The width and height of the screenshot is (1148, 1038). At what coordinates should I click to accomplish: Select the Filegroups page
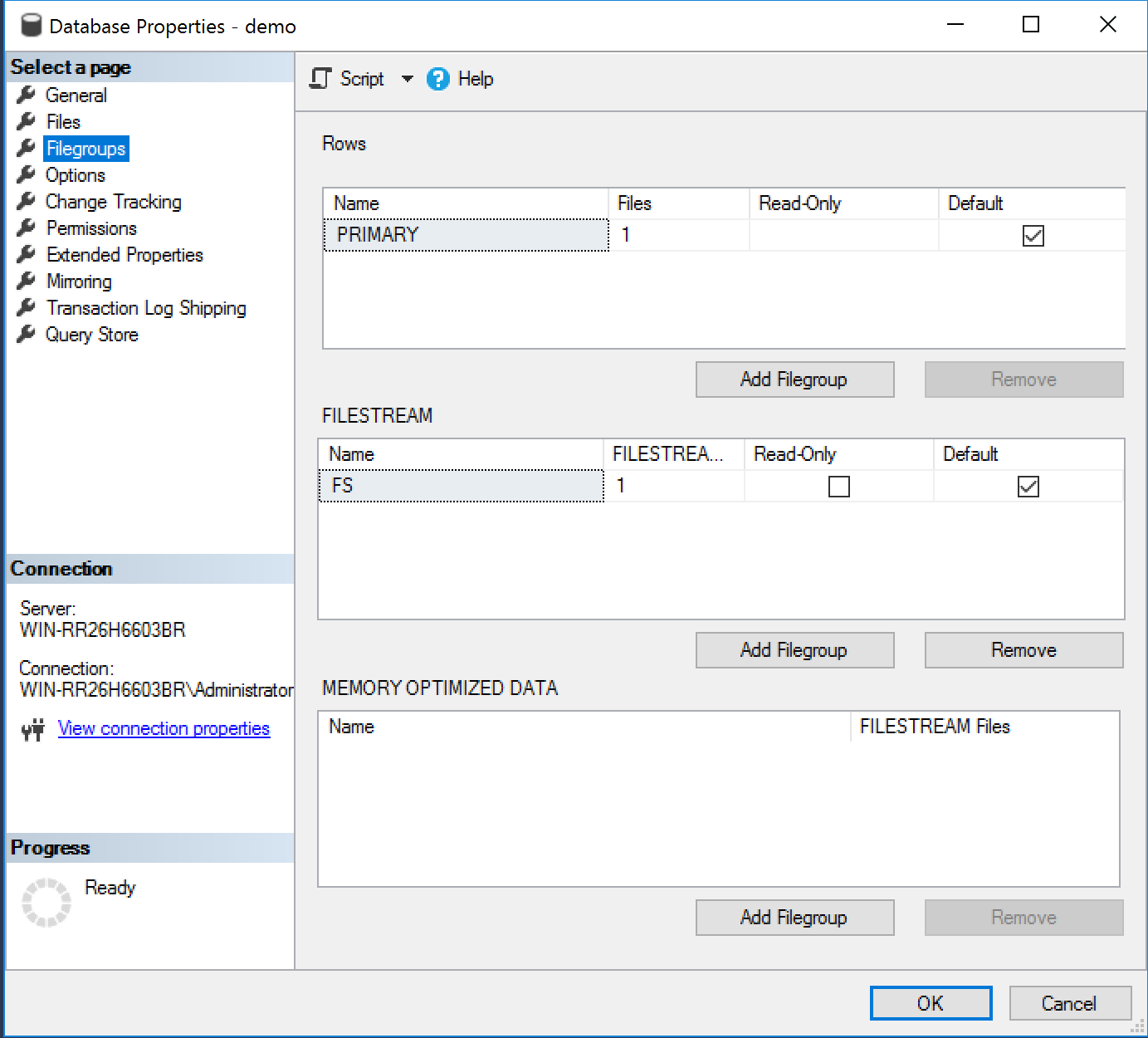[86, 149]
